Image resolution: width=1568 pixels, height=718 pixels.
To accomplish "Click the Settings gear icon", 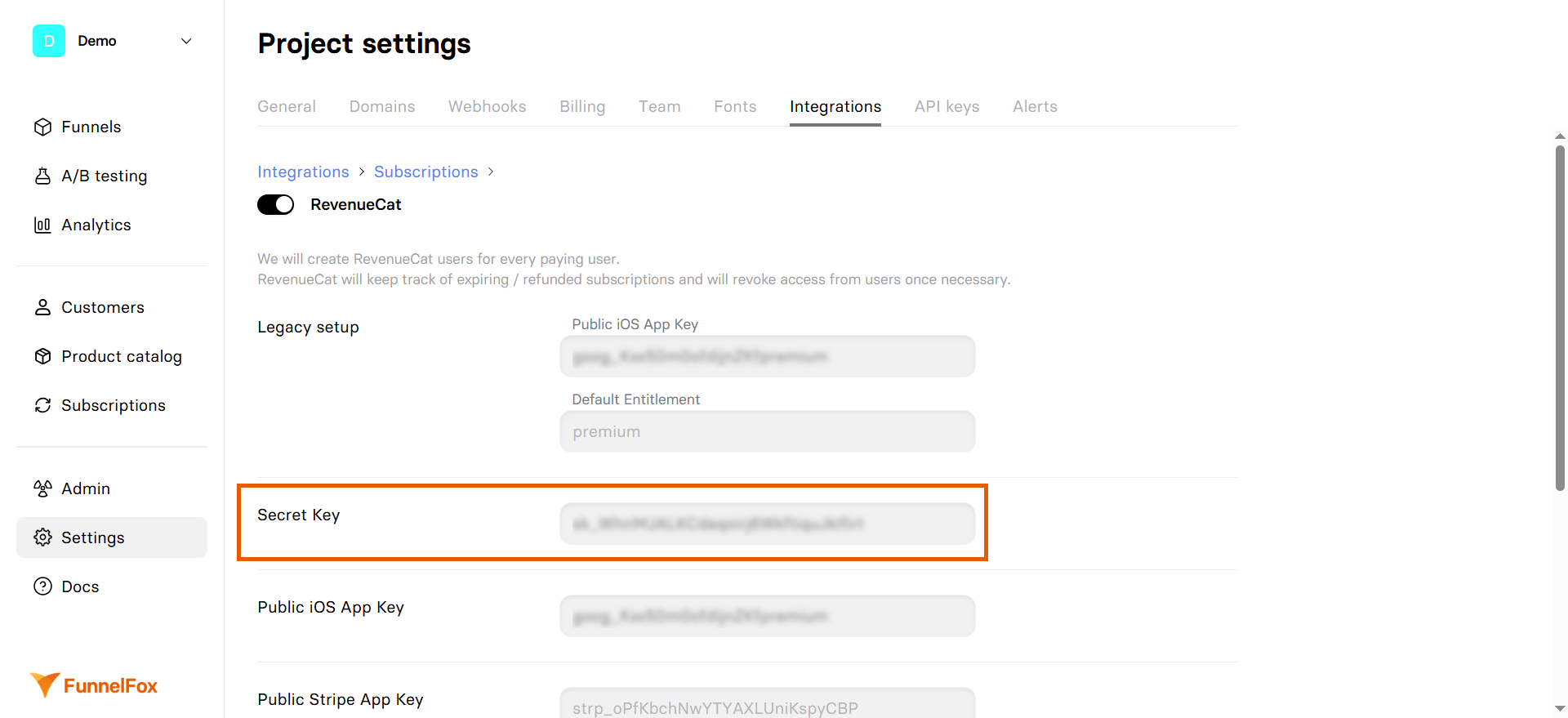I will (43, 537).
